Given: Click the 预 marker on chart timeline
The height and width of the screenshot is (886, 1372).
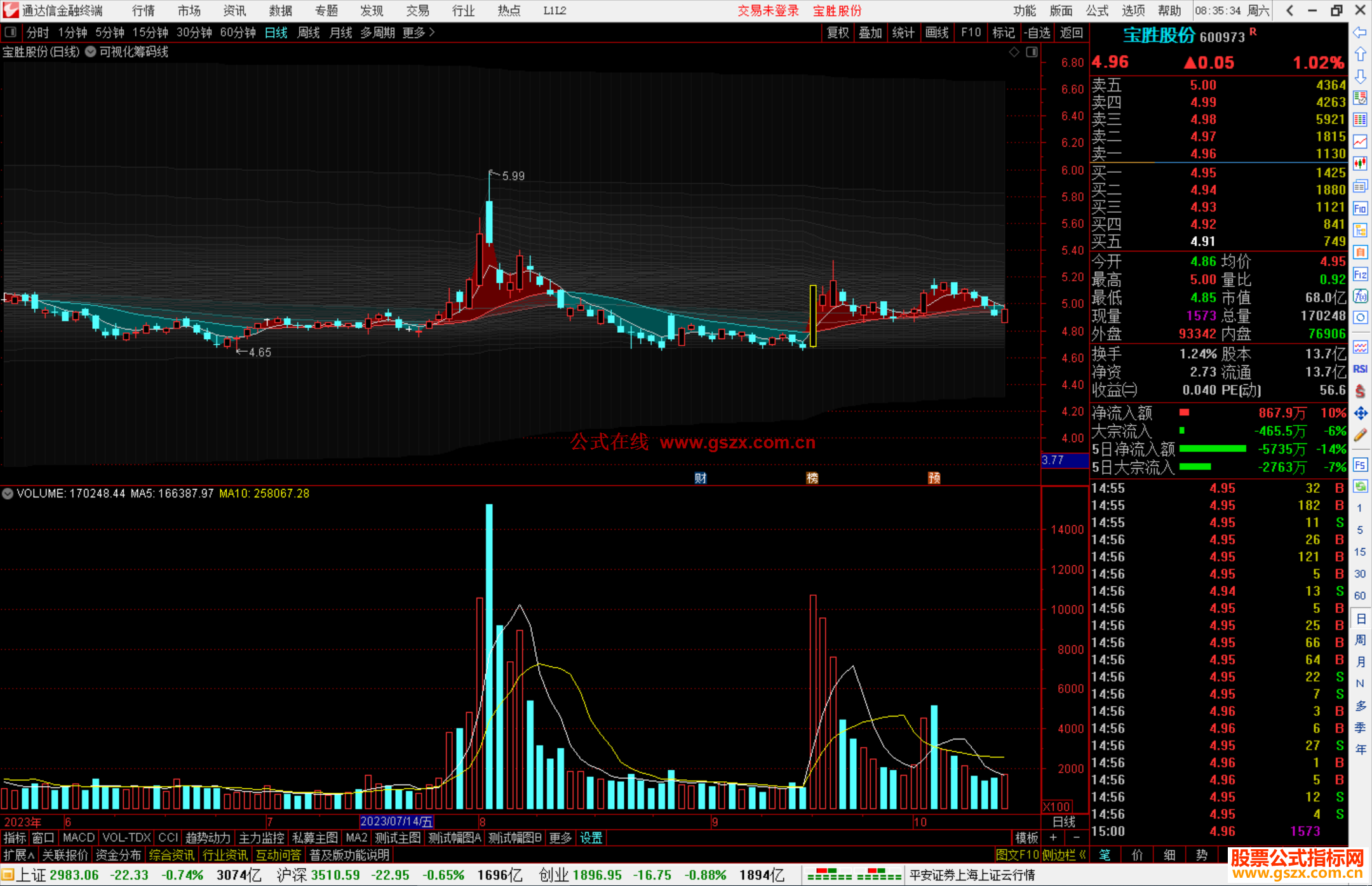Looking at the screenshot, I should [934, 478].
